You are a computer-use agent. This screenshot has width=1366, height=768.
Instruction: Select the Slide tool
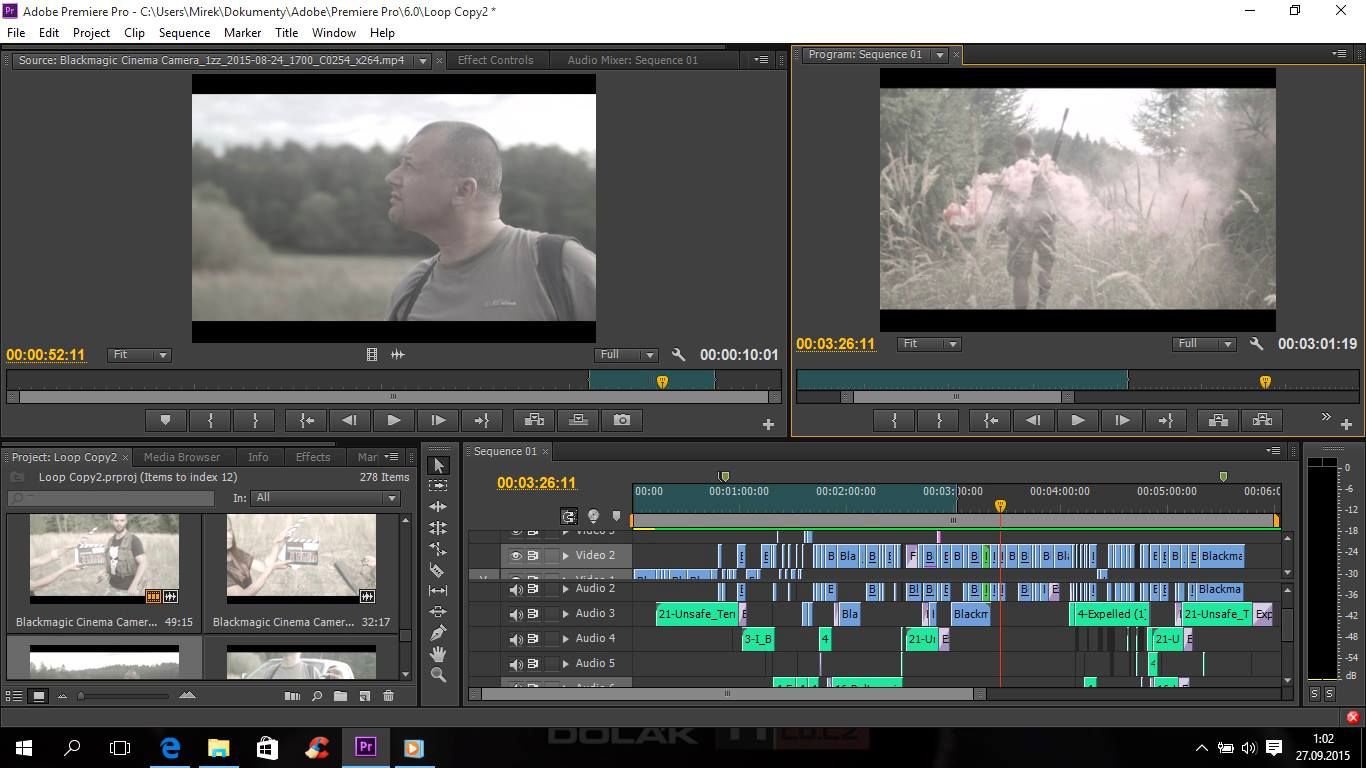click(x=438, y=612)
